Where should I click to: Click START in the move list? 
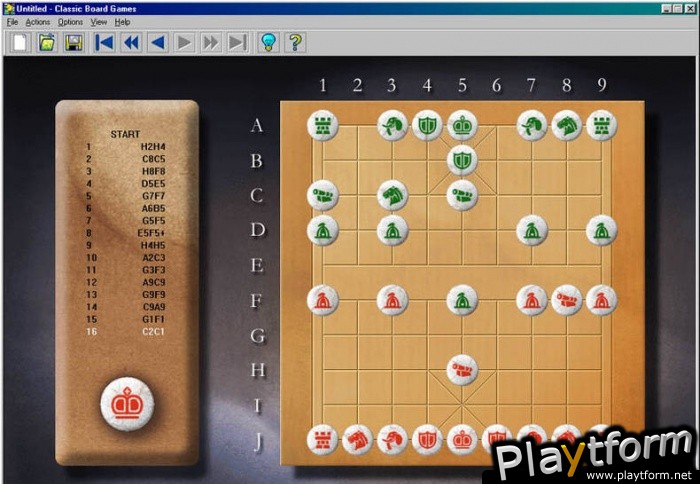[x=125, y=134]
